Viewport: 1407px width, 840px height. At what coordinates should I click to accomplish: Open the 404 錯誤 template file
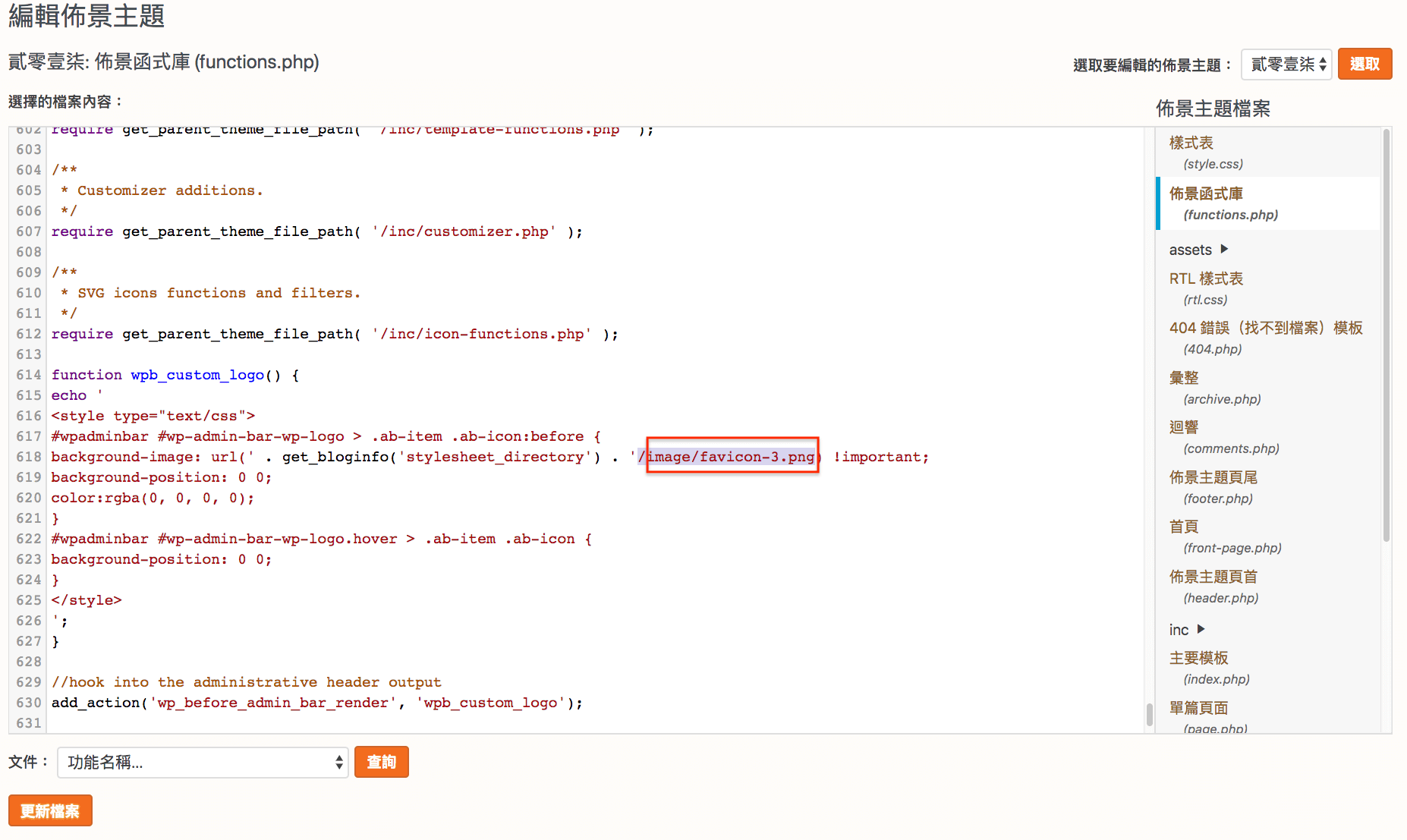[1265, 328]
